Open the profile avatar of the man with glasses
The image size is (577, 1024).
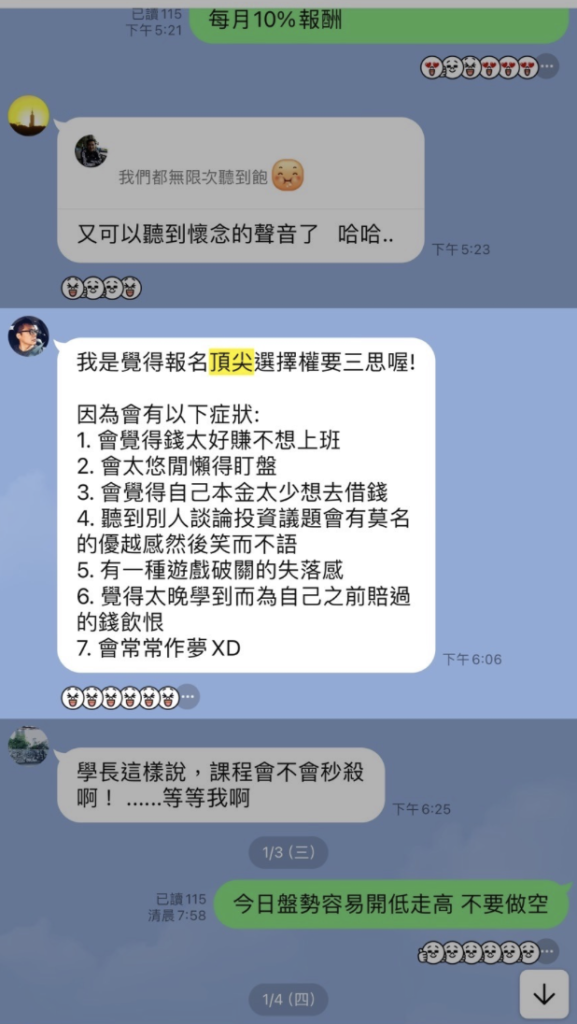click(x=28, y=336)
